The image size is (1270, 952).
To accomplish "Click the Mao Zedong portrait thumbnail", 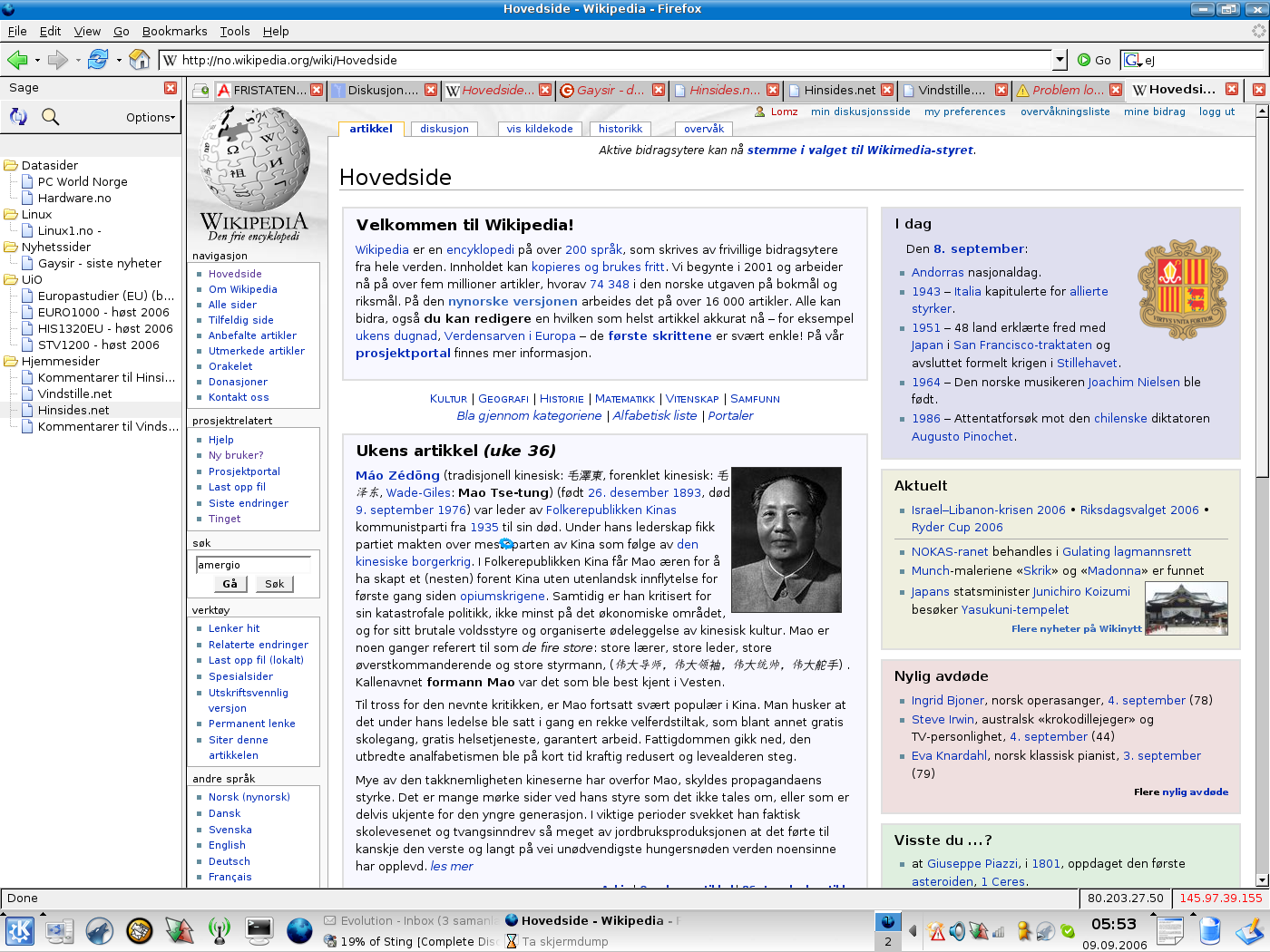I will 786,539.
